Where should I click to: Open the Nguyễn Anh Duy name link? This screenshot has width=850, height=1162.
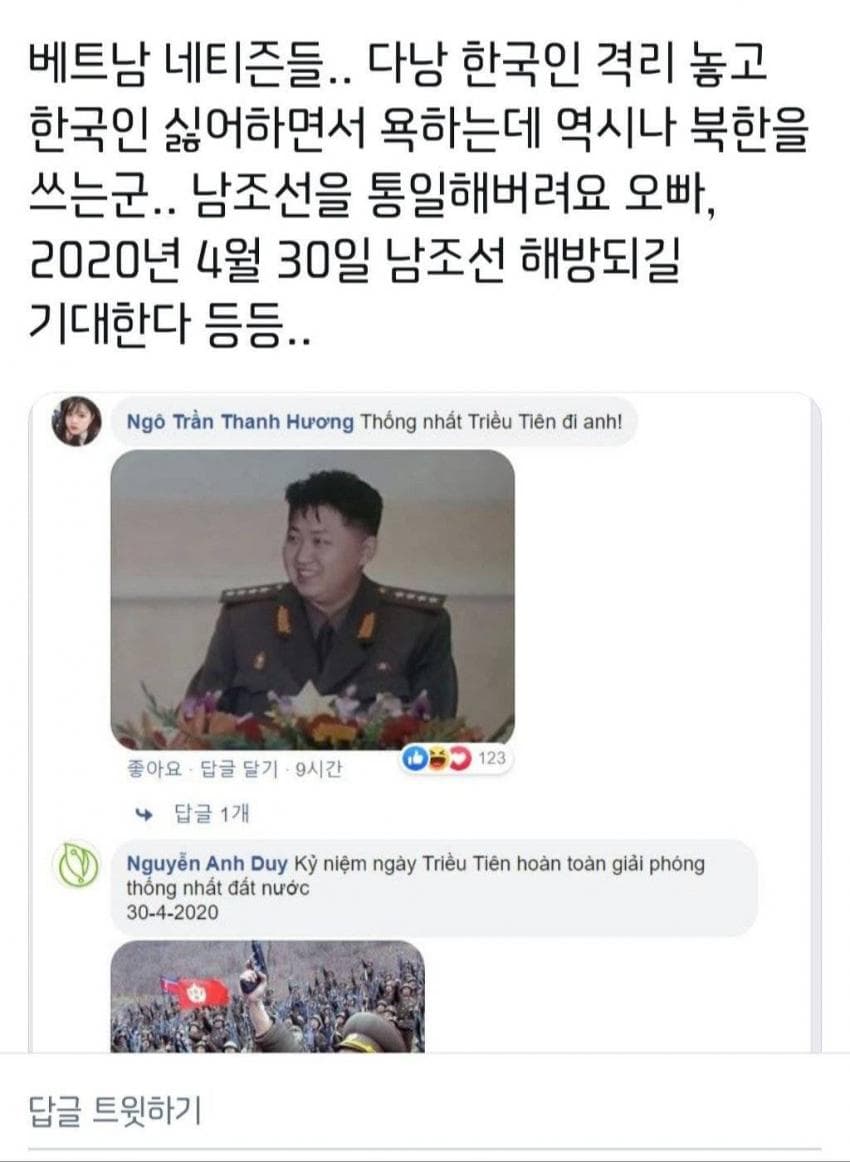pyautogui.click(x=207, y=864)
